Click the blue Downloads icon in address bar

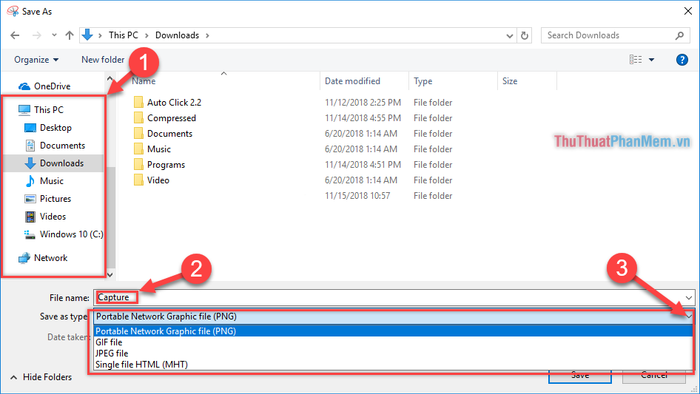click(88, 35)
